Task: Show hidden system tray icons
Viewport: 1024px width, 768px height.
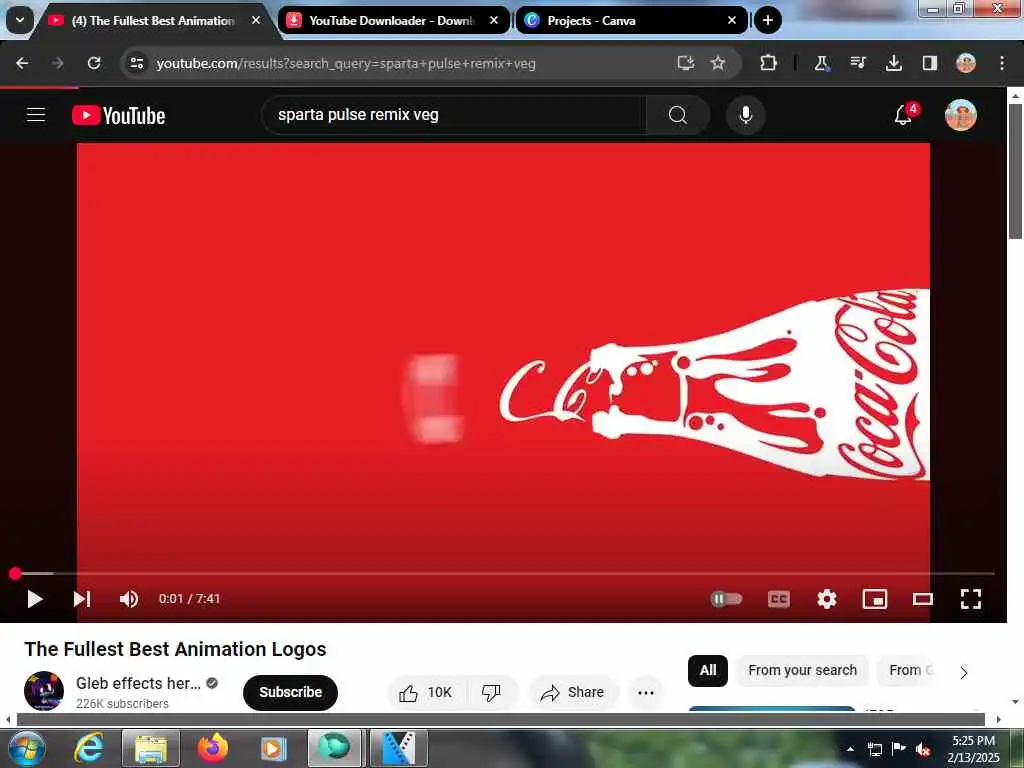Action: (x=850, y=749)
